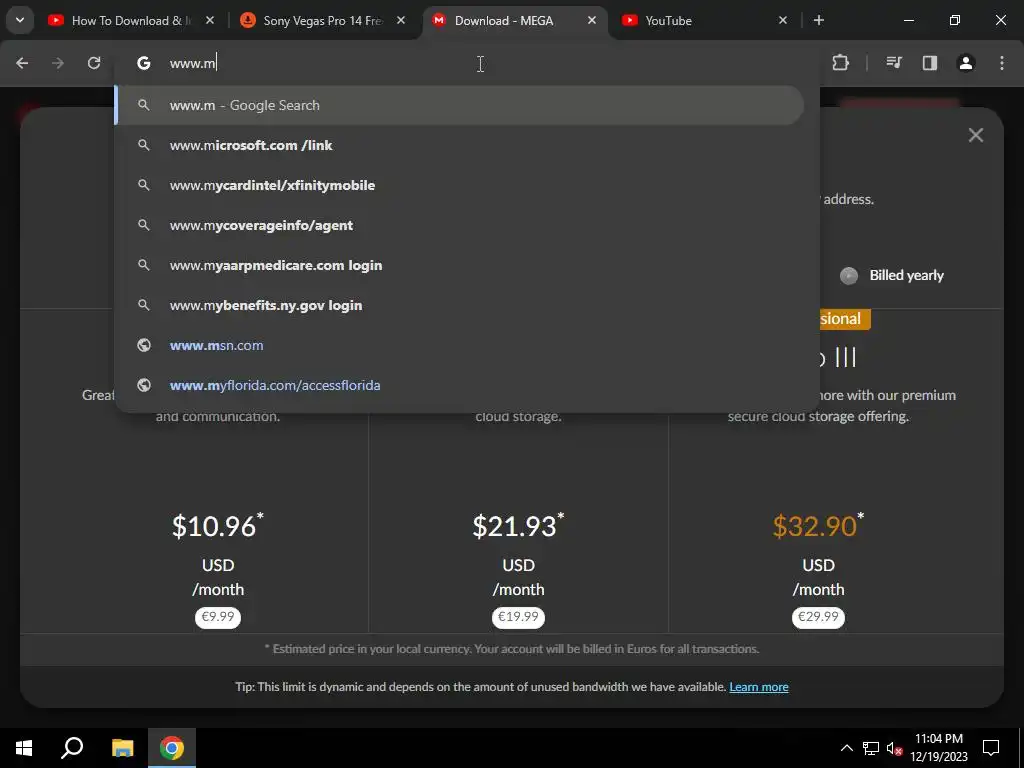Open File Explorer from the taskbar
This screenshot has width=1024, height=768.
tap(122, 748)
